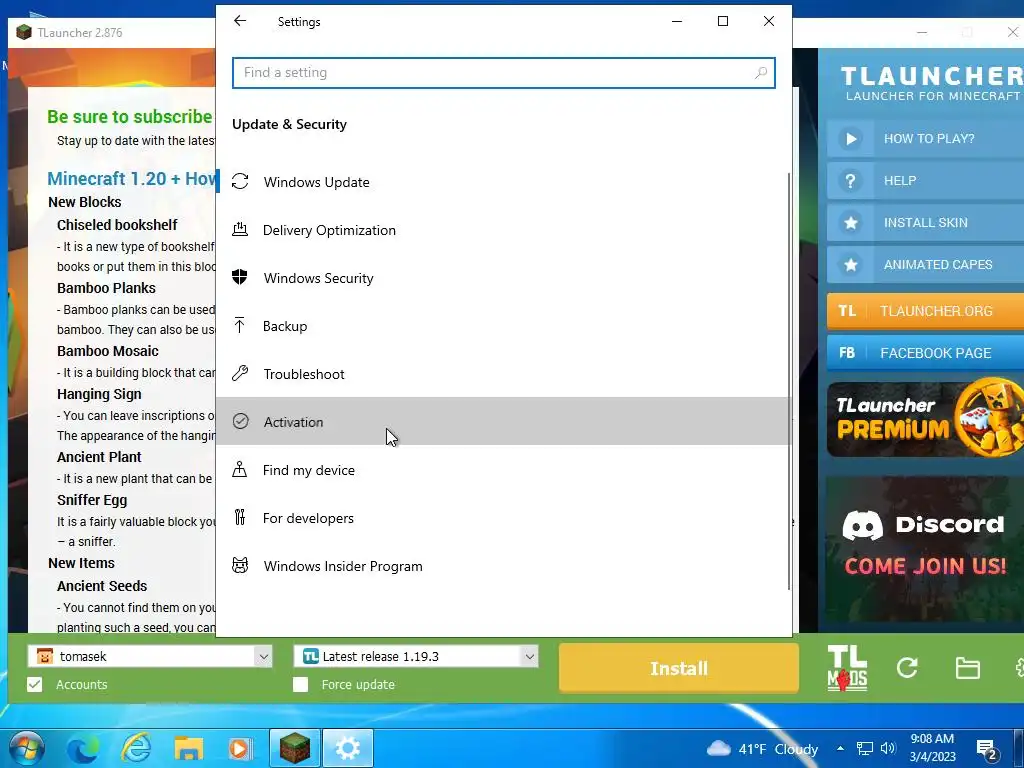Open Windows Security shield icon
The height and width of the screenshot is (768, 1024).
coord(240,277)
